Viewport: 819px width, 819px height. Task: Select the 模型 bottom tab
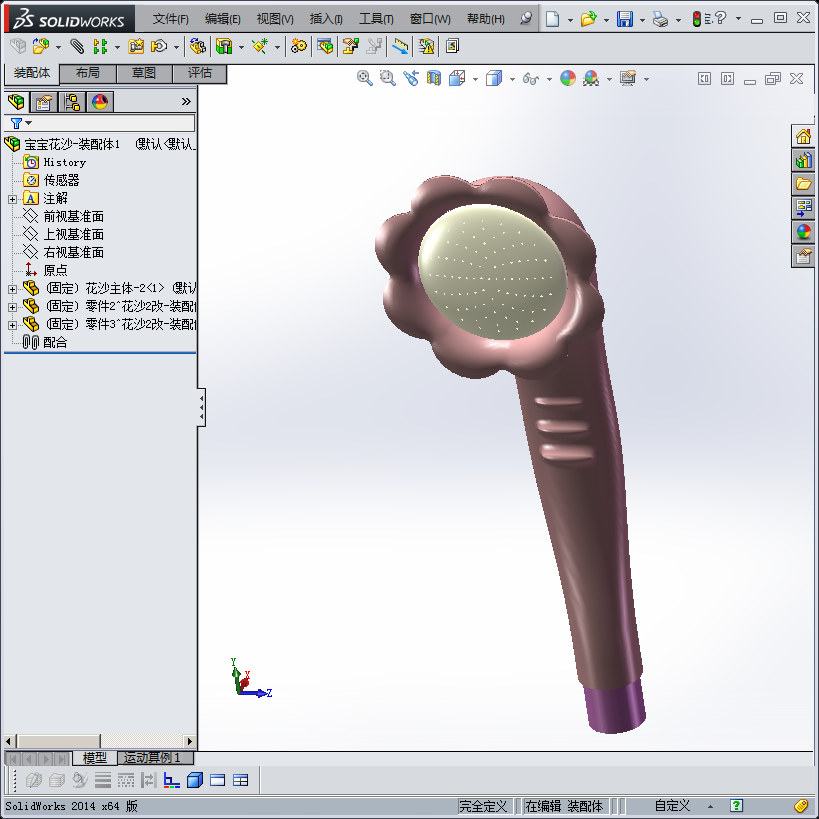pyautogui.click(x=95, y=757)
